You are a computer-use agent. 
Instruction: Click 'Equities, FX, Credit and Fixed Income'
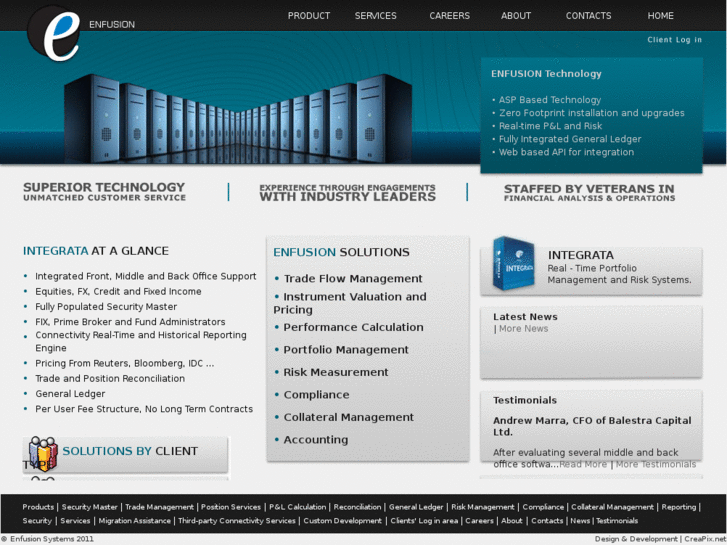pos(118,291)
